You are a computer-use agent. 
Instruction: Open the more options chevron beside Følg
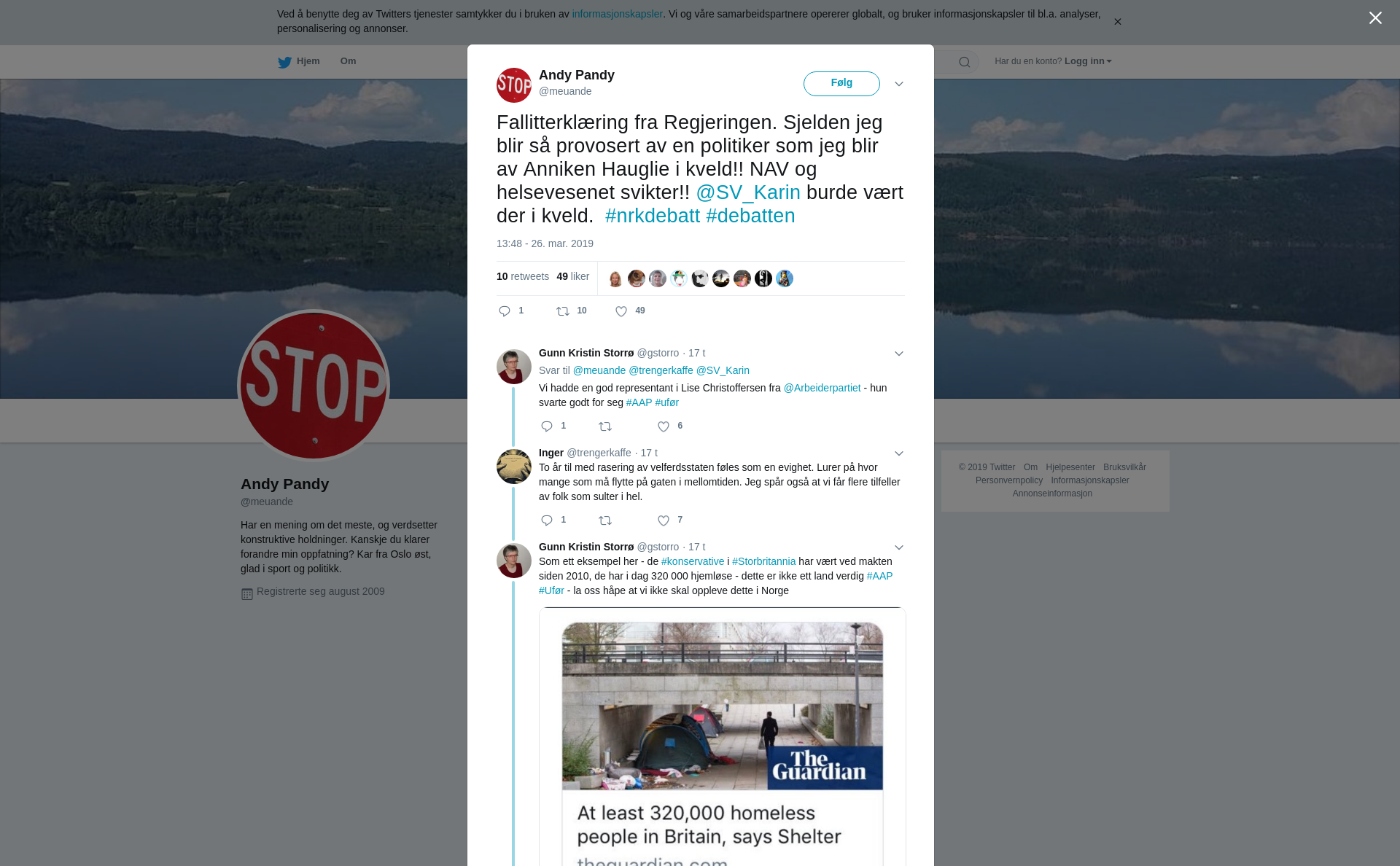(x=899, y=84)
